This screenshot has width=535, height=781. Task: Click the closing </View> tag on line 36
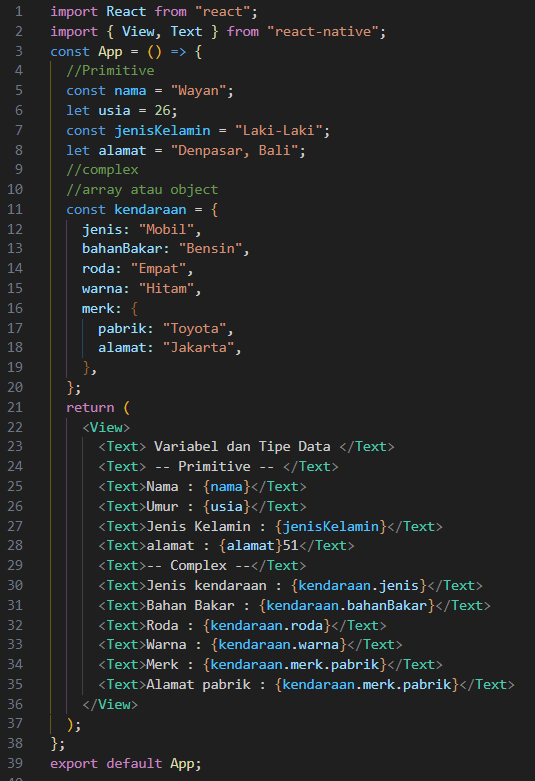coord(110,705)
